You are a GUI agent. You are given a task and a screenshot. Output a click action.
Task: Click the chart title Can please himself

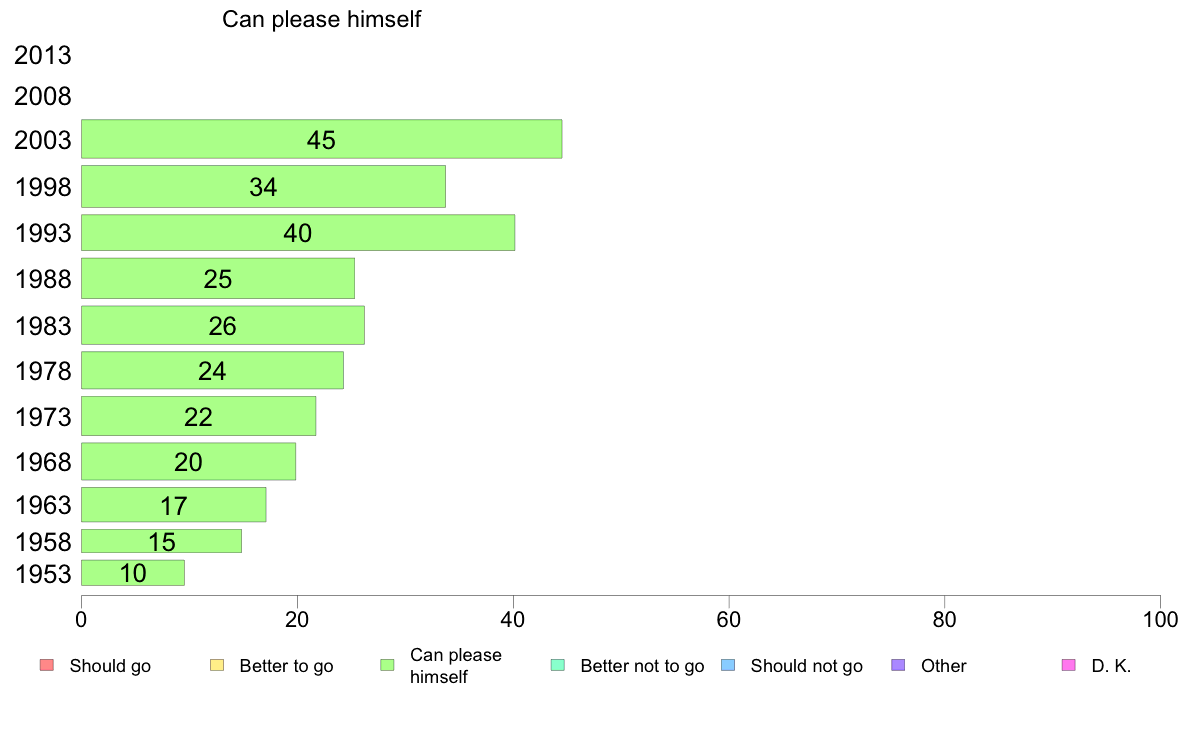click(x=321, y=19)
